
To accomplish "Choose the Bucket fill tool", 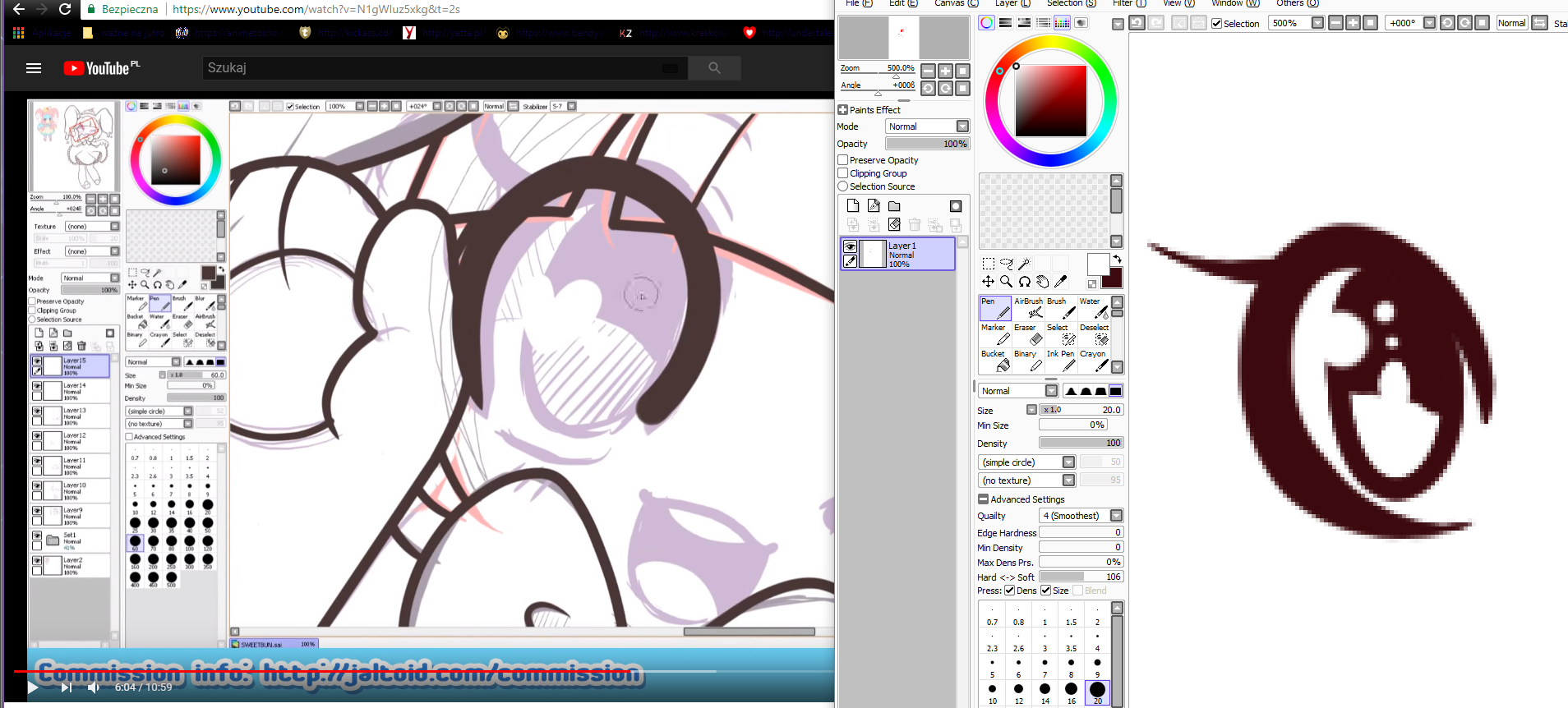I will tap(997, 361).
